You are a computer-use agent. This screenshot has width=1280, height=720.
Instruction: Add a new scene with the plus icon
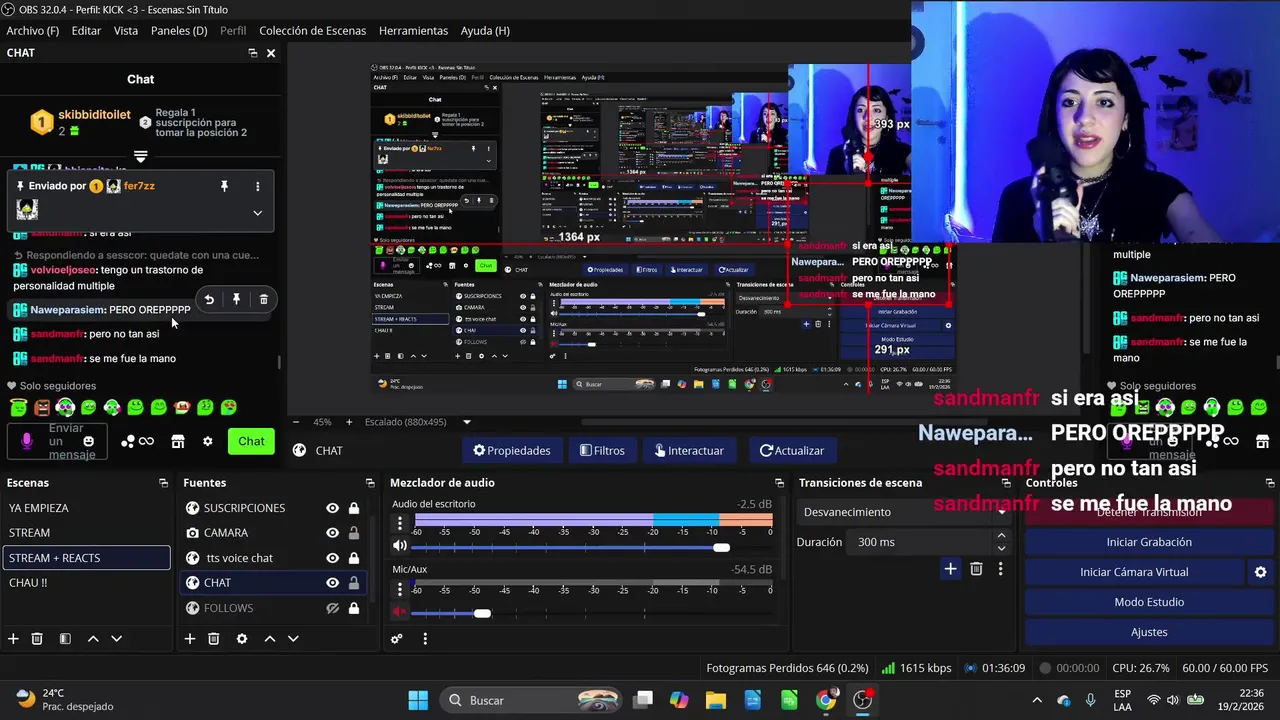click(13, 638)
